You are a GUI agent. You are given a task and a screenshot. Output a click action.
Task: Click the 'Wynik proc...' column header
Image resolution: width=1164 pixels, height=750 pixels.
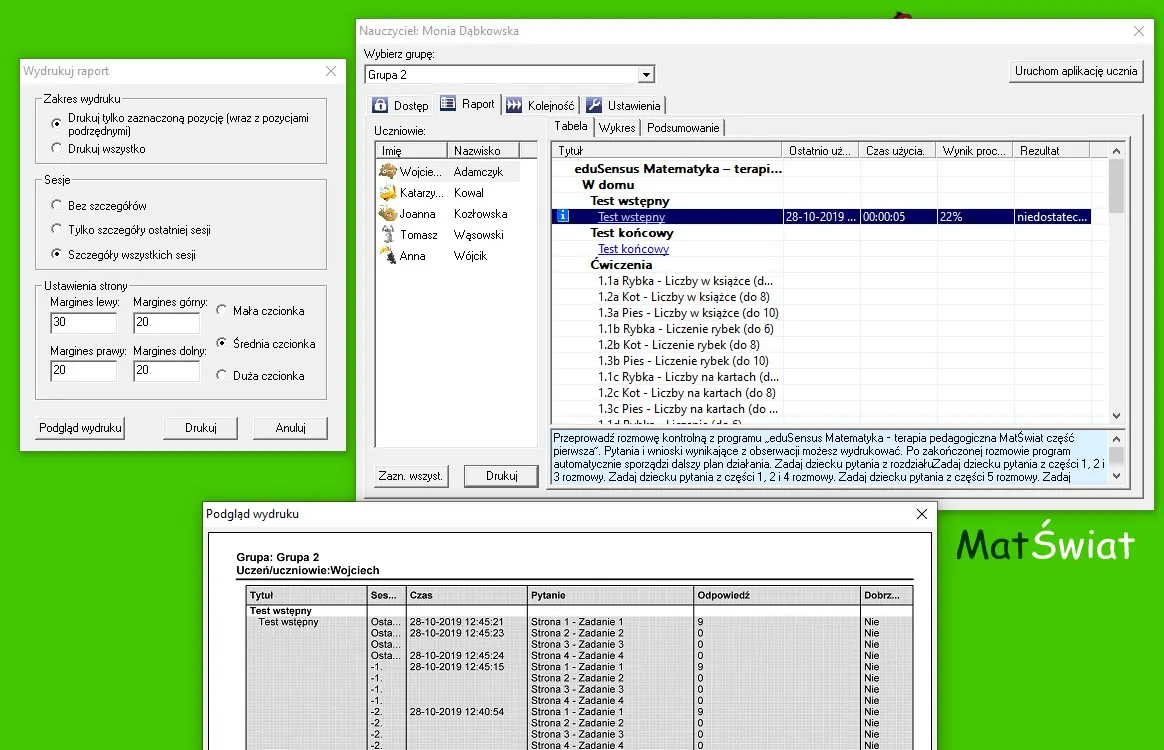[x=974, y=150]
